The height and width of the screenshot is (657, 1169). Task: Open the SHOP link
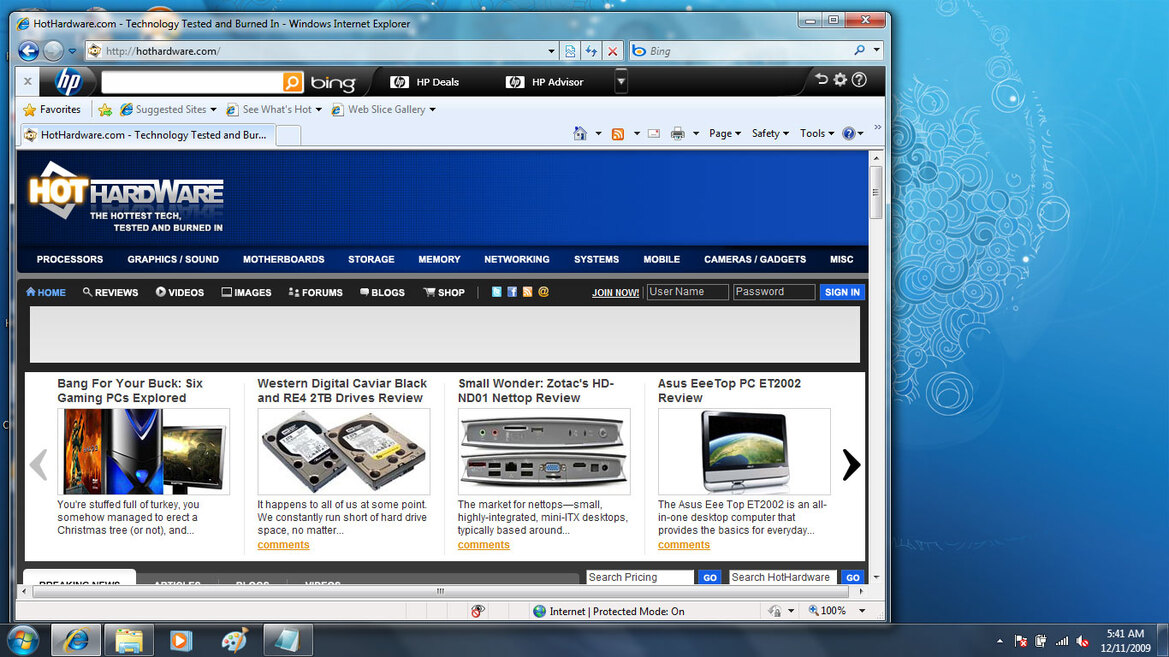444,292
